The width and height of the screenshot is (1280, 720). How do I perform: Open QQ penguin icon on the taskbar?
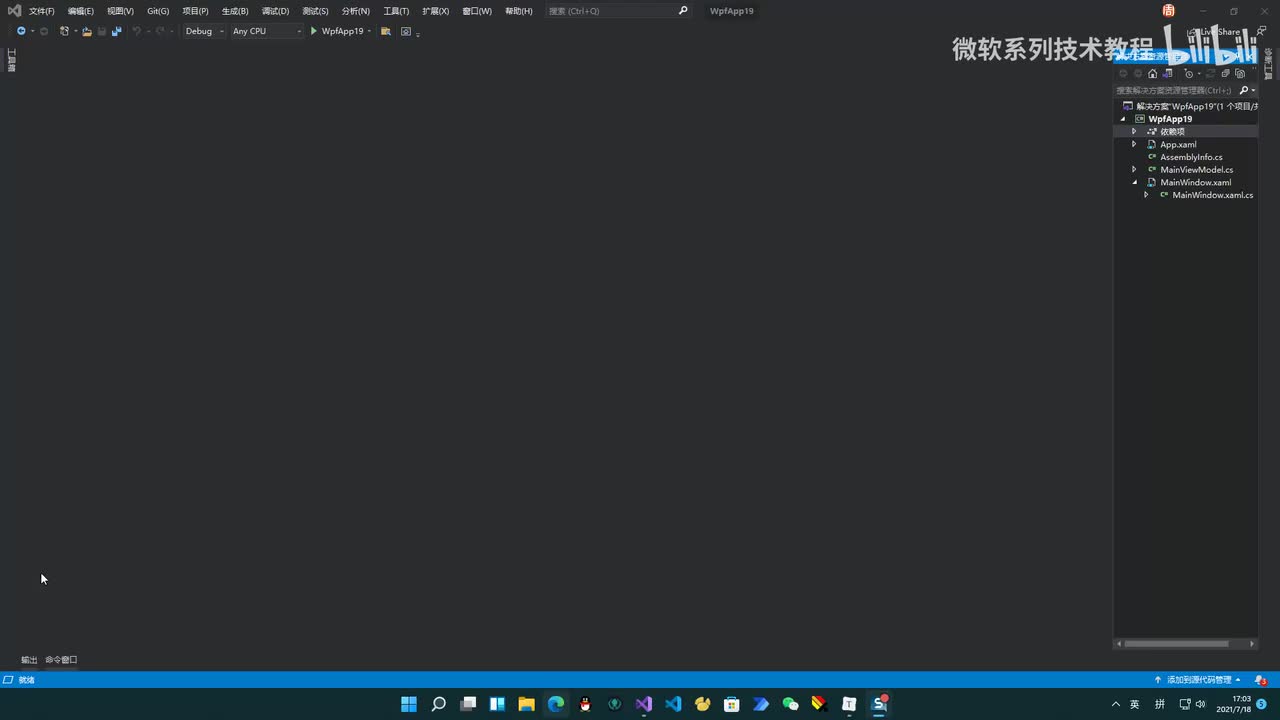coord(585,704)
